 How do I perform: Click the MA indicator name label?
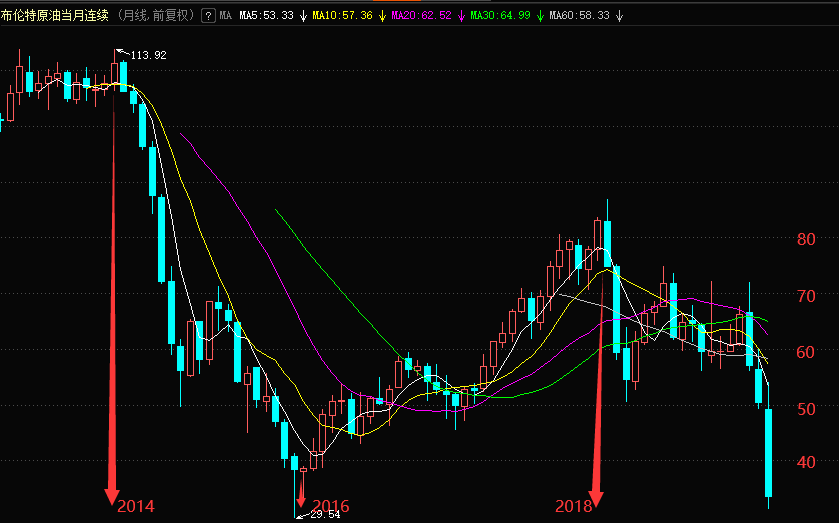coord(225,16)
